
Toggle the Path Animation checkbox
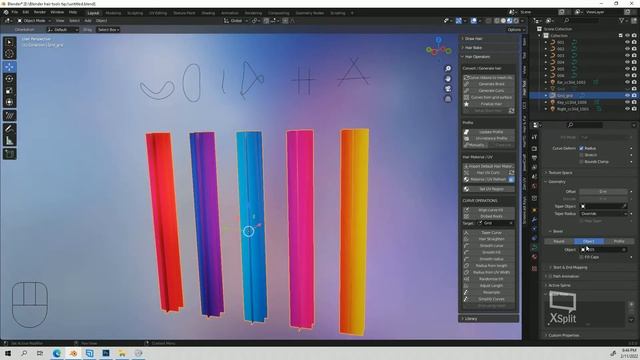550,276
